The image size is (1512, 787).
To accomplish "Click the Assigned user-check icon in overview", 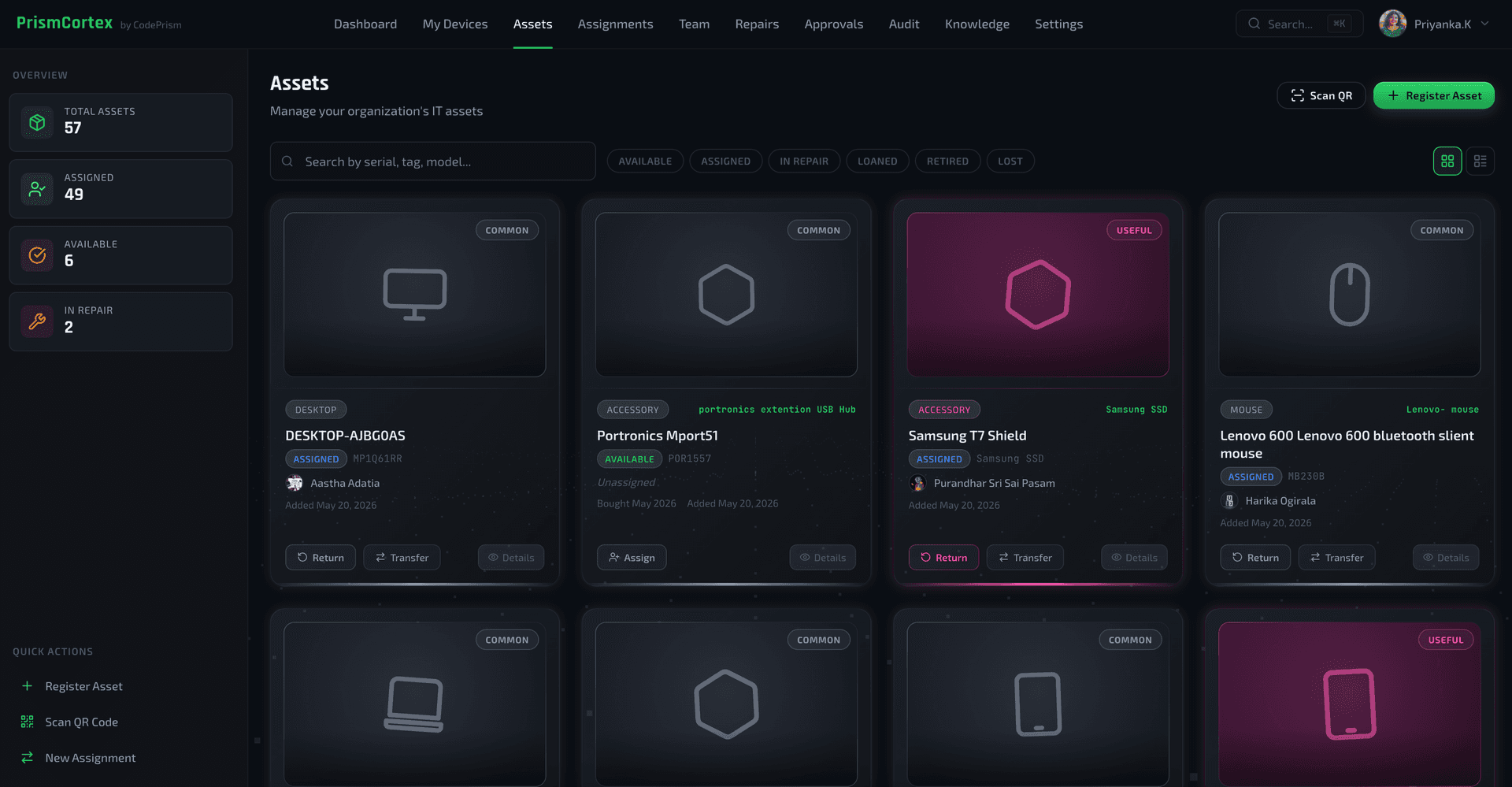I will (37, 189).
